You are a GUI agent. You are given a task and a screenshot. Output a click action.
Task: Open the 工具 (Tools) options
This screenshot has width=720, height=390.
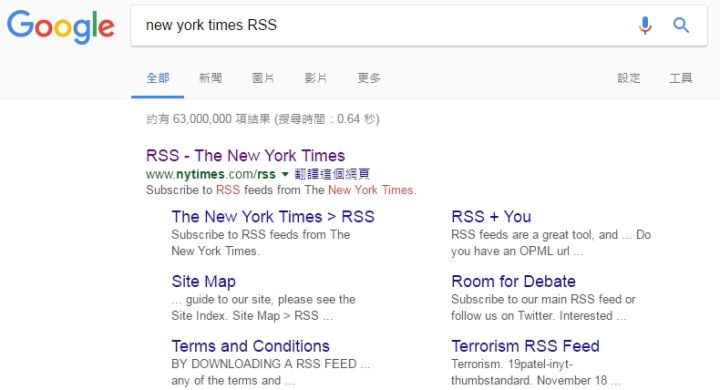[x=681, y=78]
